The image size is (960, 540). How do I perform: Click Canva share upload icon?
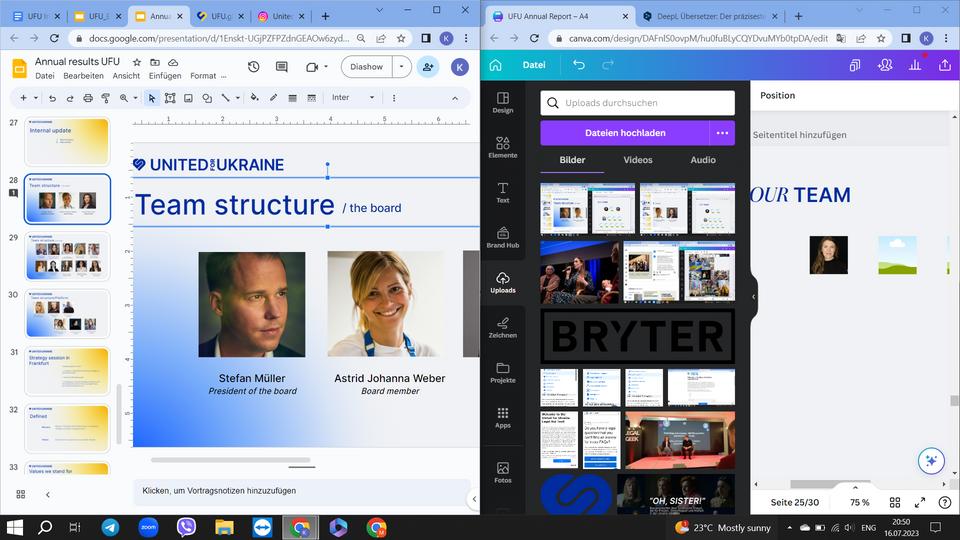945,65
